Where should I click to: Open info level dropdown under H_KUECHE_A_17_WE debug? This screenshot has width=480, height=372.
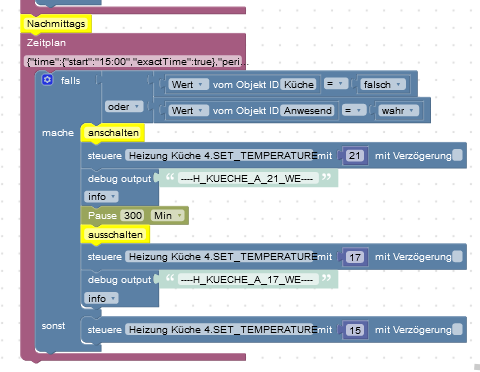[x=101, y=298]
